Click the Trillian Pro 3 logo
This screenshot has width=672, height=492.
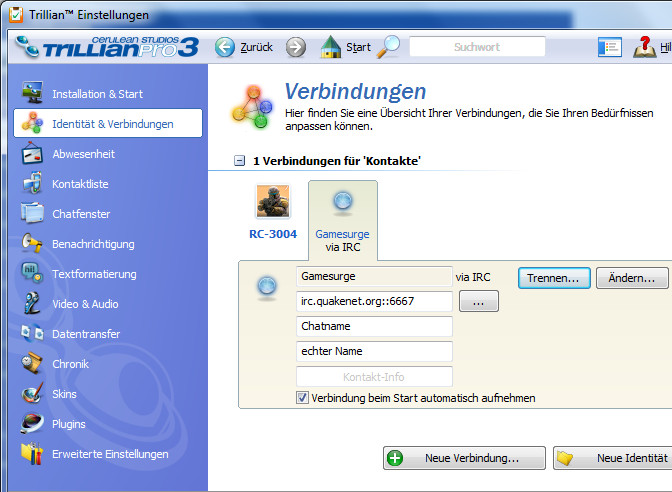point(107,47)
